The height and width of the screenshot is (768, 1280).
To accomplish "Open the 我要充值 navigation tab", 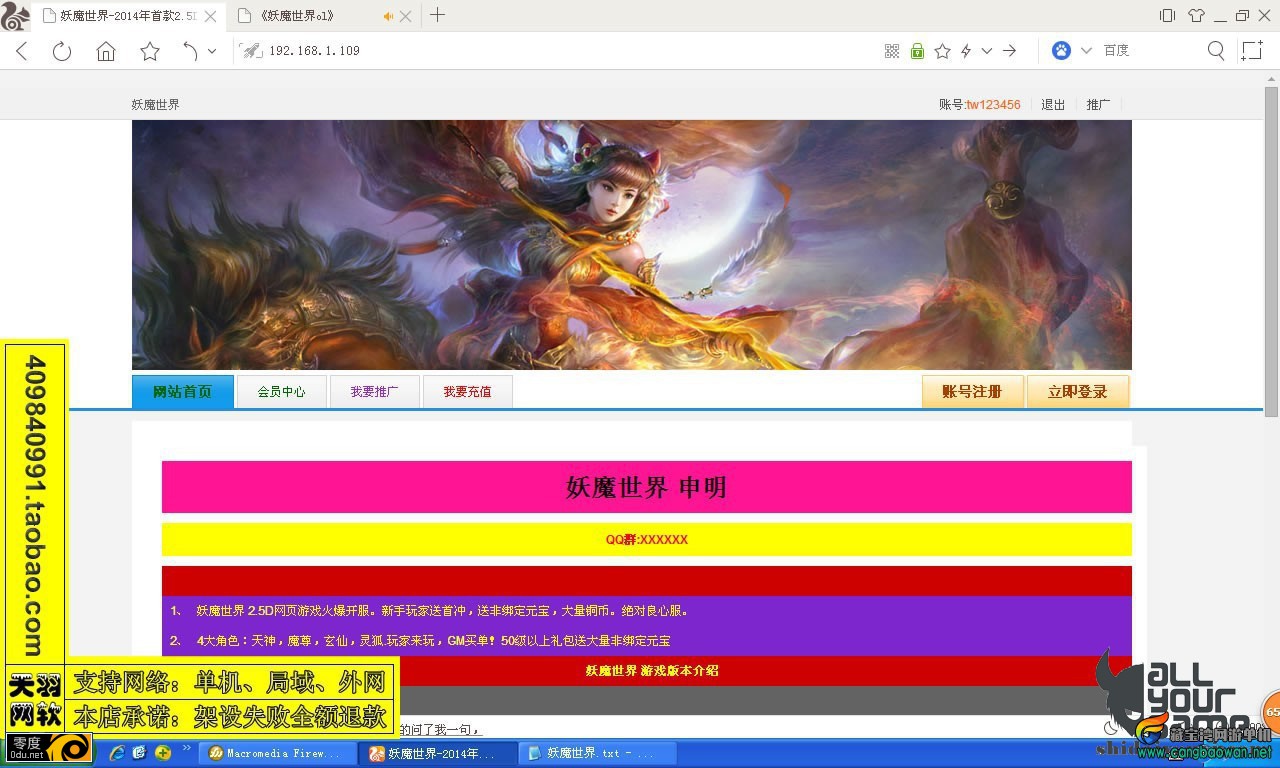I will pos(468,392).
